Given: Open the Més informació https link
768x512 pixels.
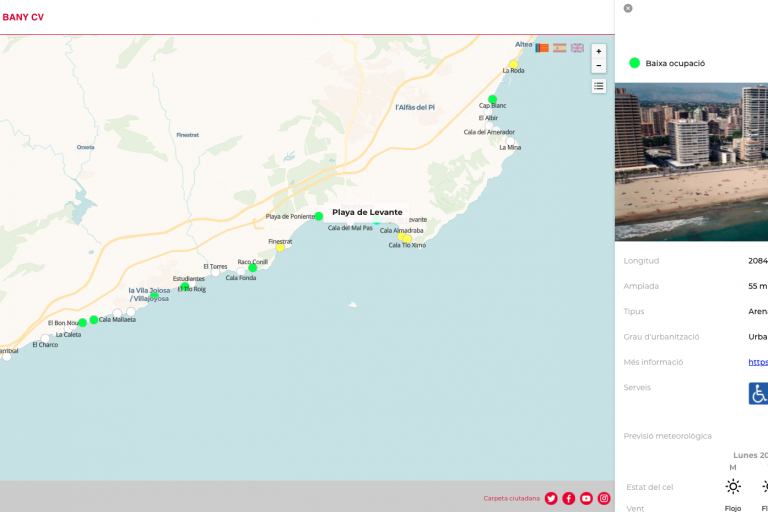Looking at the screenshot, I should pyautogui.click(x=758, y=362).
